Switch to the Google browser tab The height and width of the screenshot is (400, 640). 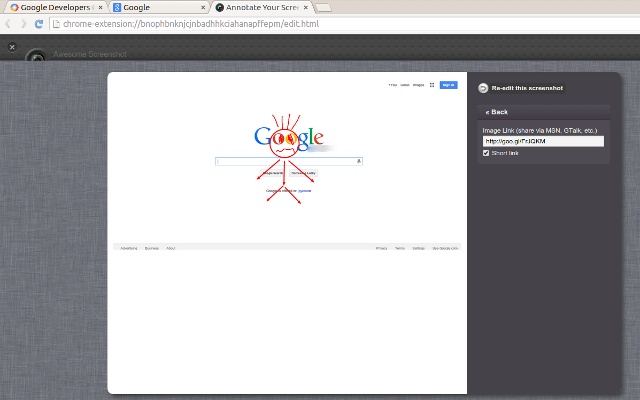158,7
